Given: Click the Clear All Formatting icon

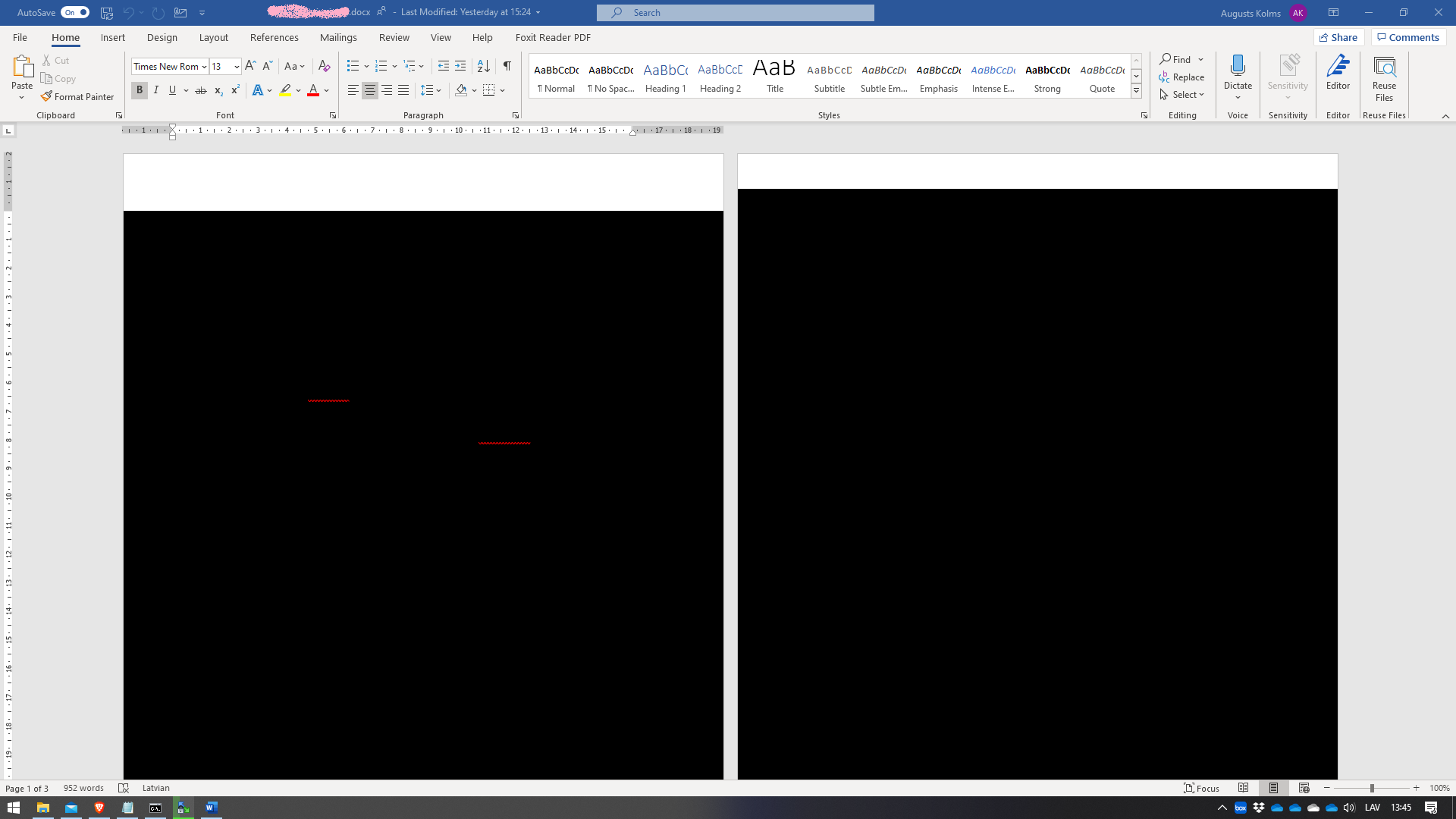Looking at the screenshot, I should [x=324, y=66].
